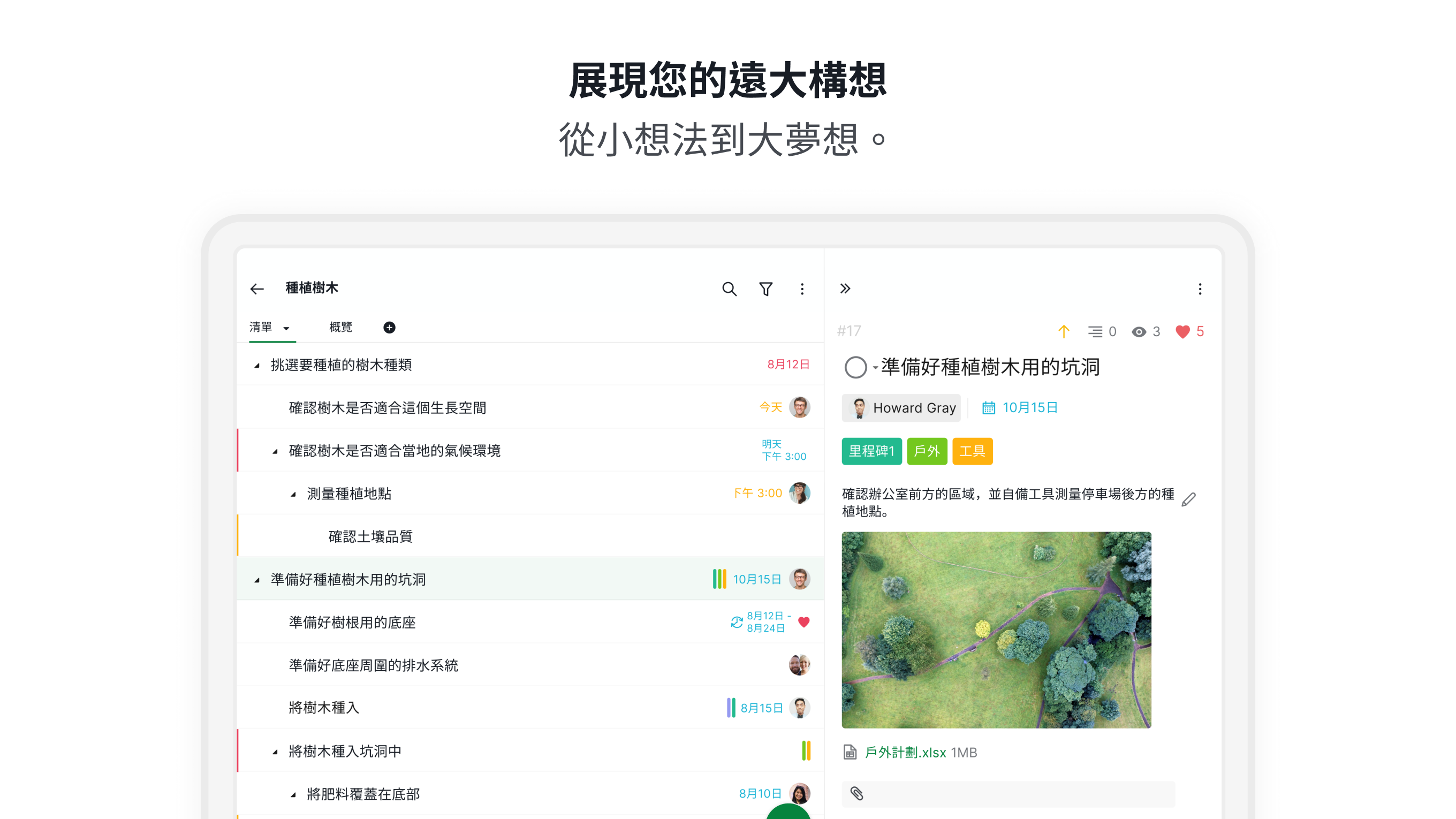Open the 清單 view dropdown arrow
The width and height of the screenshot is (1456, 819).
(286, 328)
